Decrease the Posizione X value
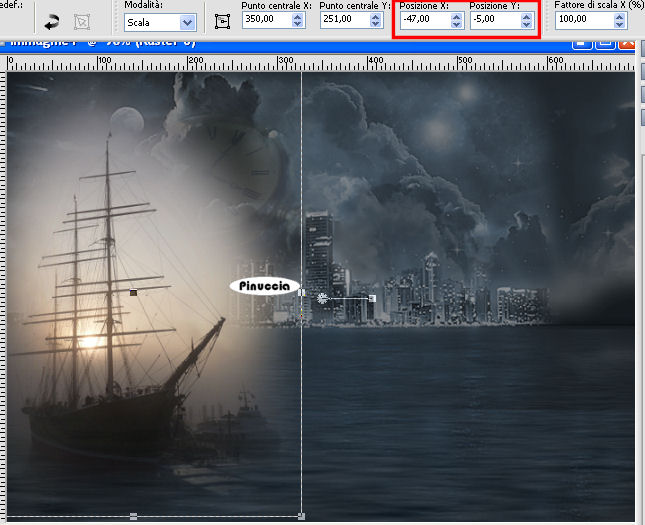The width and height of the screenshot is (645, 525). point(456,23)
